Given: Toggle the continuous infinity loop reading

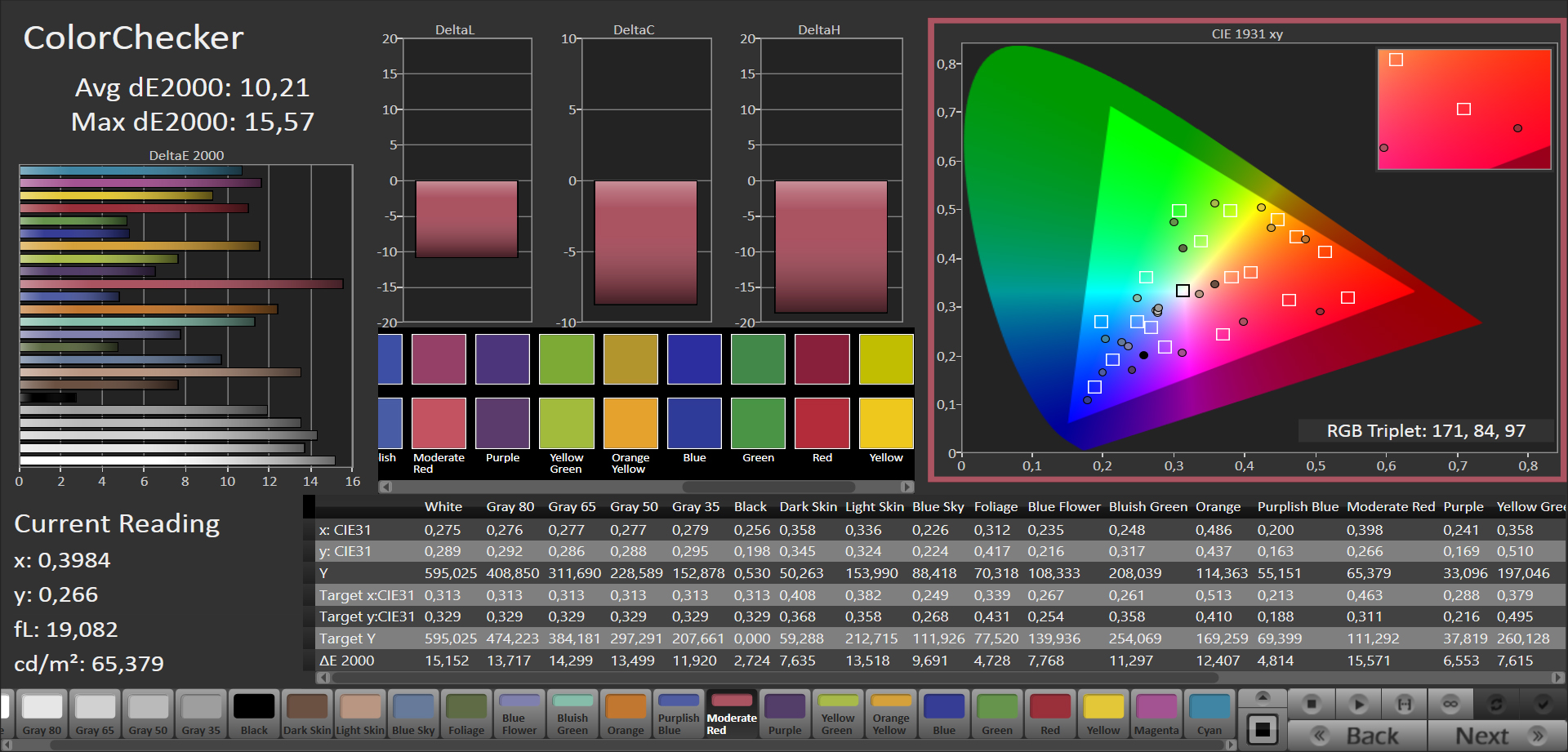Looking at the screenshot, I should pyautogui.click(x=1450, y=704).
